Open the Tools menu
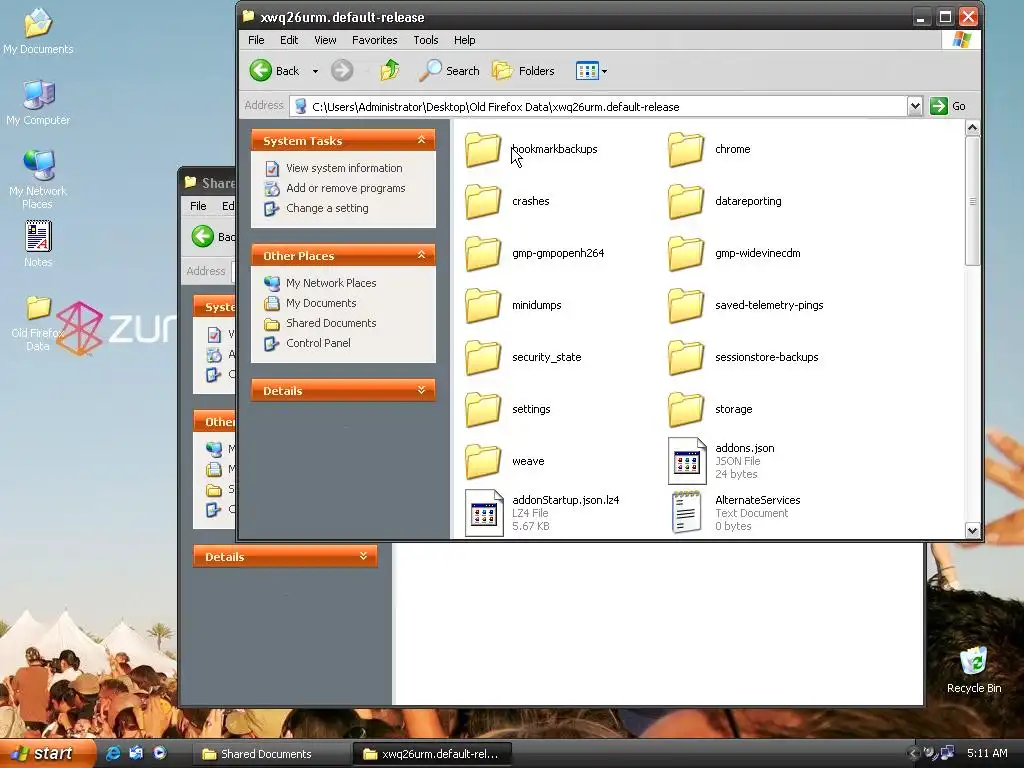Image resolution: width=1024 pixels, height=768 pixels. 426,40
